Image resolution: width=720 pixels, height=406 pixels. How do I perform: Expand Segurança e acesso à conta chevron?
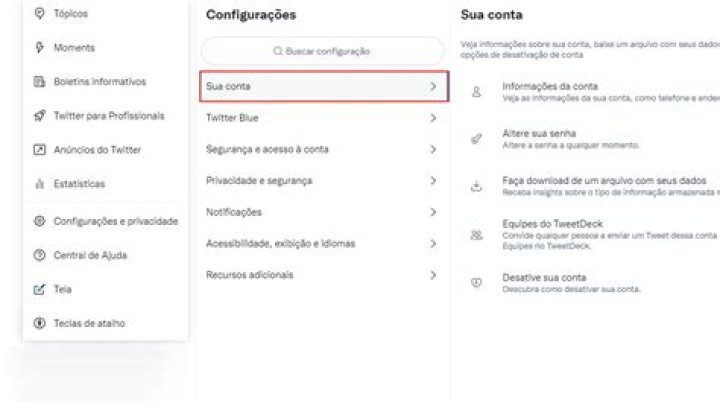tap(433, 149)
